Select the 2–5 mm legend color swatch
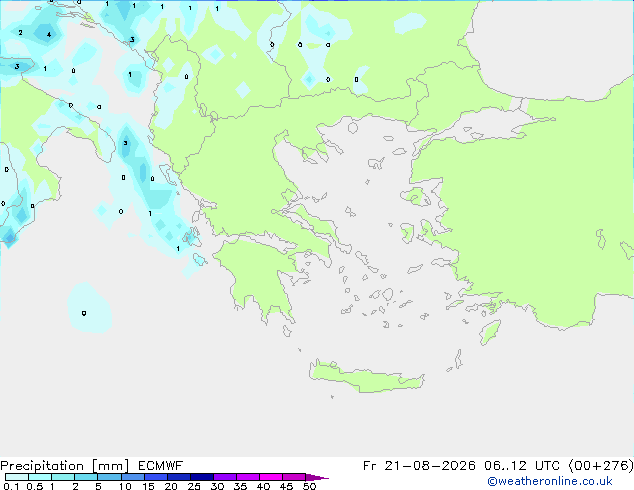Screen dimensions: 634x490 tap(86, 477)
